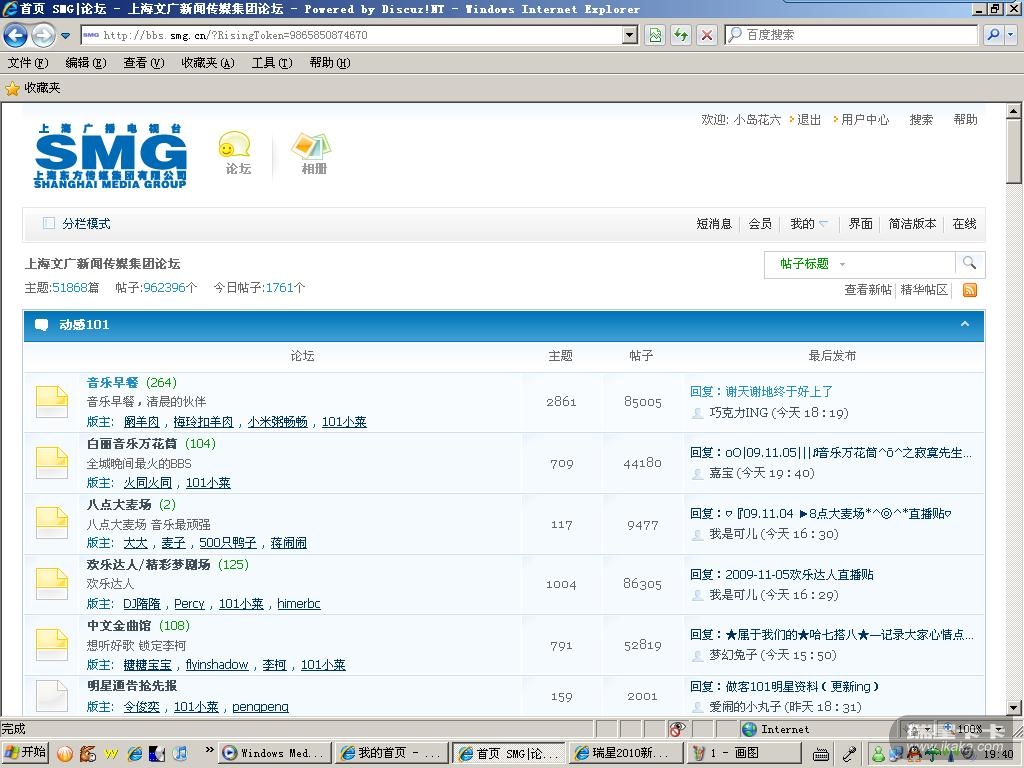This screenshot has width=1024, height=768.
Task: Click the 查看新帖 link
Action: (867, 290)
